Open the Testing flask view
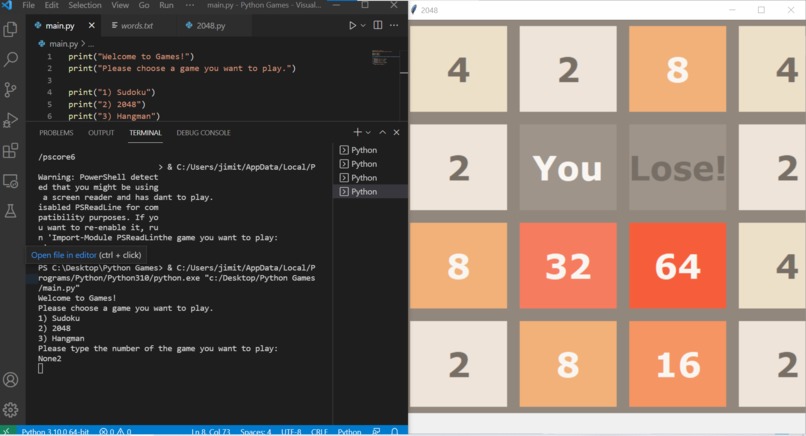The width and height of the screenshot is (806, 436). pyautogui.click(x=10, y=211)
